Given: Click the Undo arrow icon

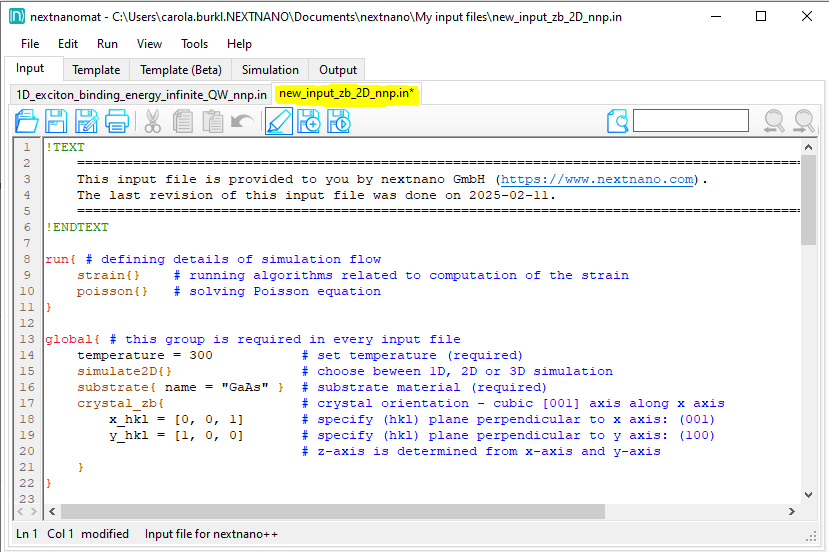Looking at the screenshot, I should (242, 122).
